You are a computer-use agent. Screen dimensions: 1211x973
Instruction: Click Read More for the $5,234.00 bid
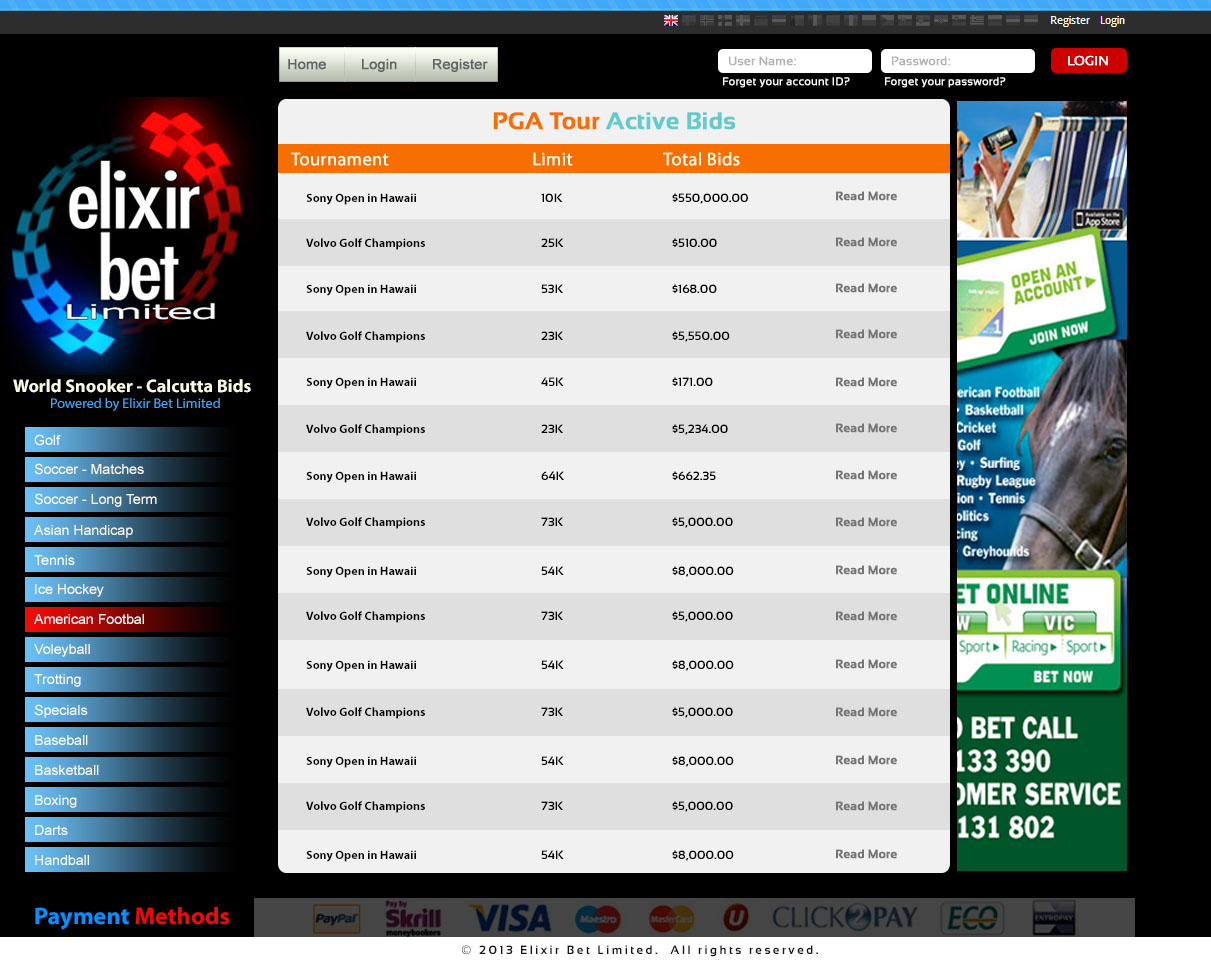click(x=866, y=428)
